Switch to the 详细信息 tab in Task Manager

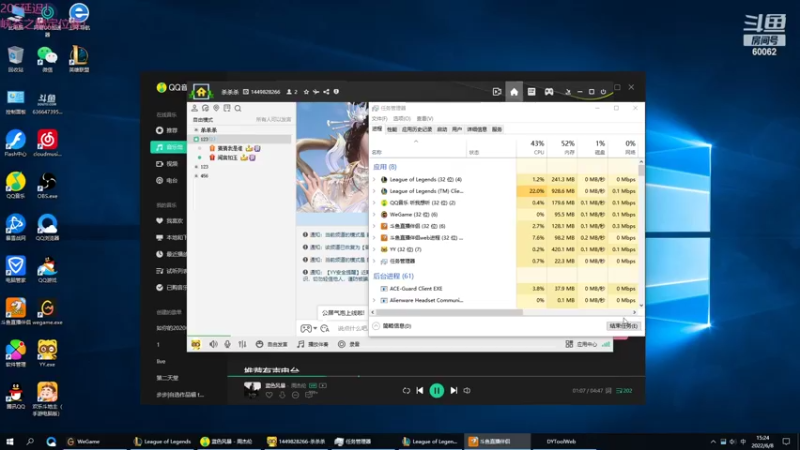tap(477, 130)
